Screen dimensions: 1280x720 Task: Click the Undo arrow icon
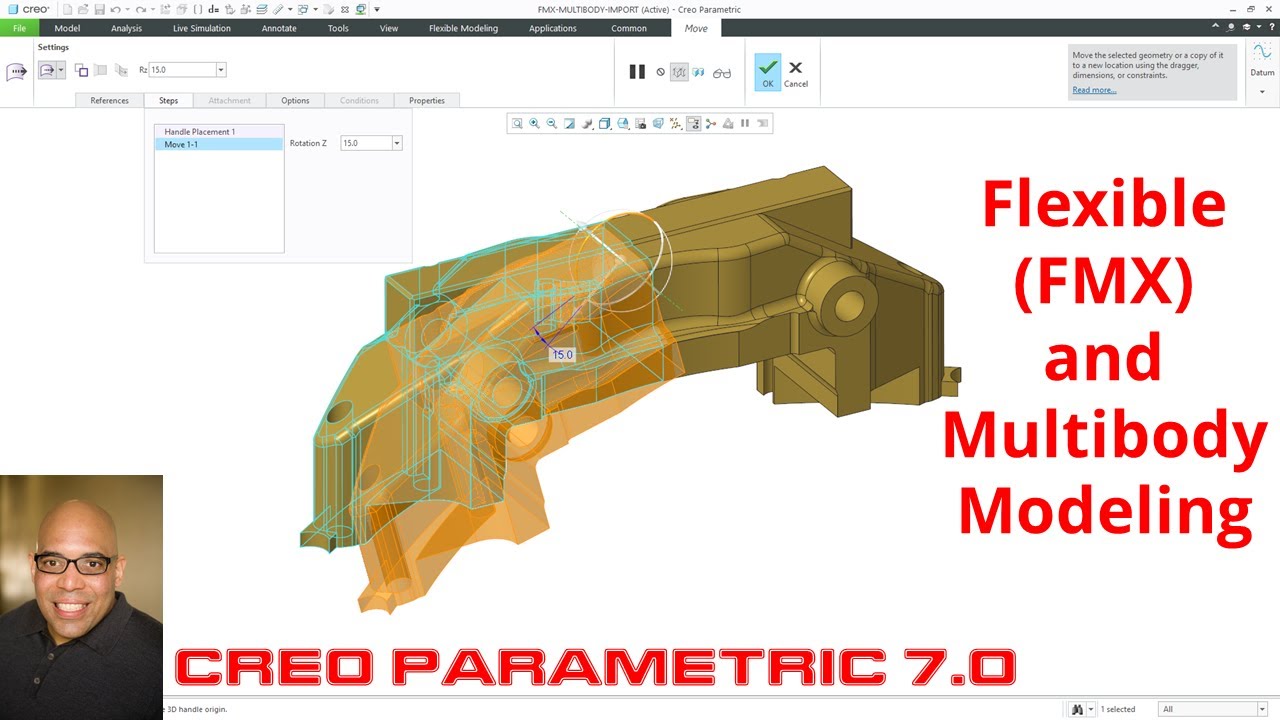116,9
